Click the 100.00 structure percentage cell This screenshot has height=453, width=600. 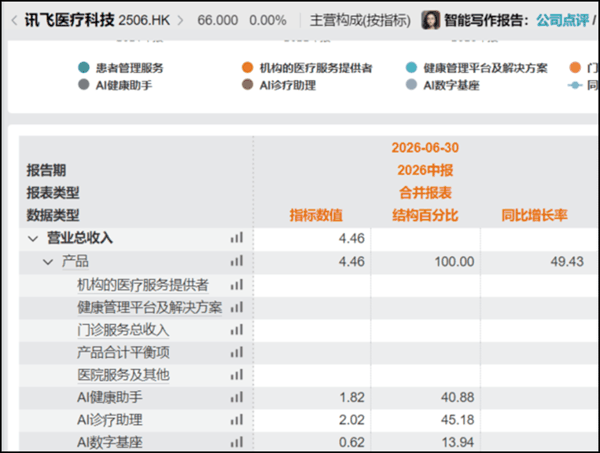[454, 262]
